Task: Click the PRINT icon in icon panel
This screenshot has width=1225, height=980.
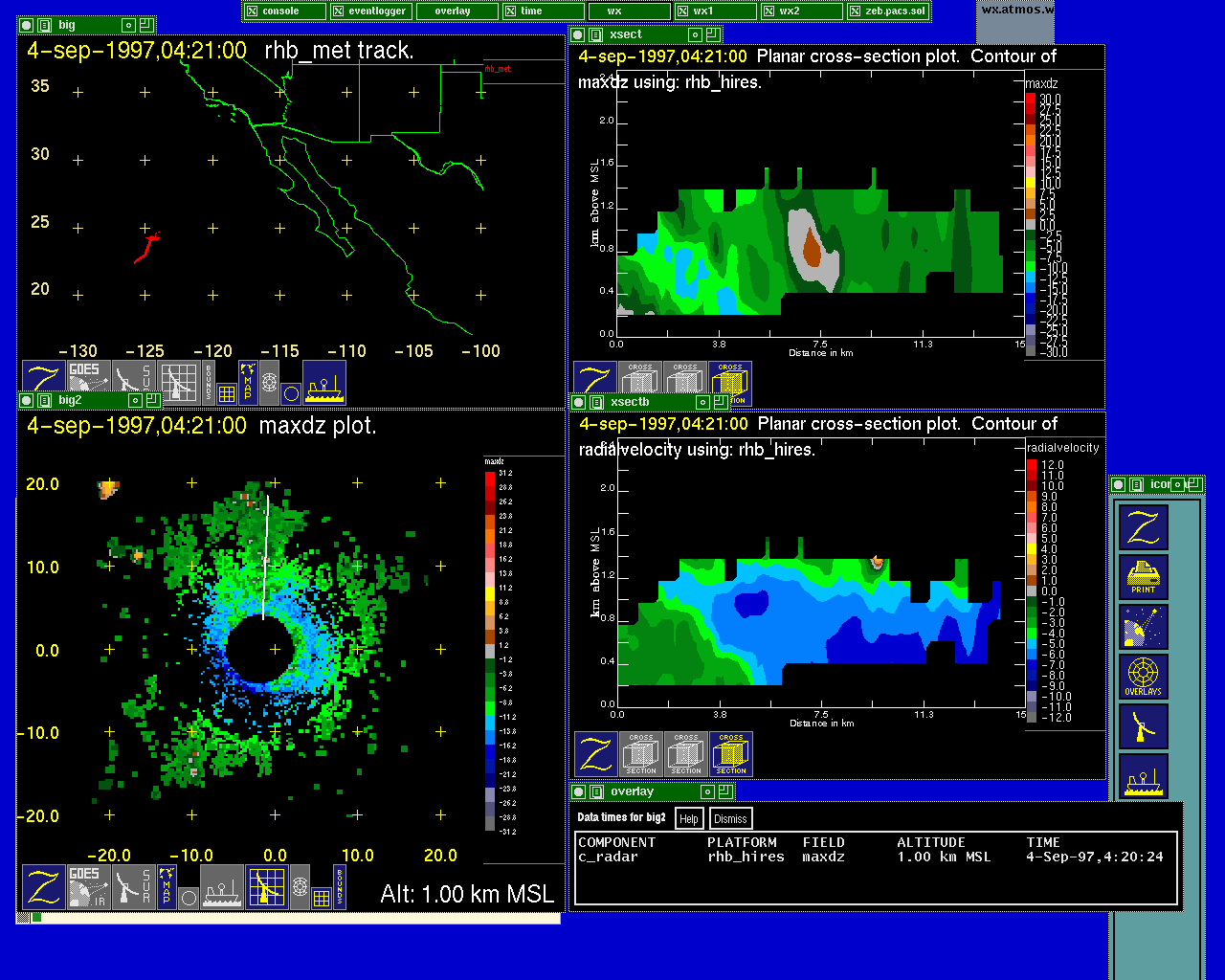Action: pos(1144,577)
